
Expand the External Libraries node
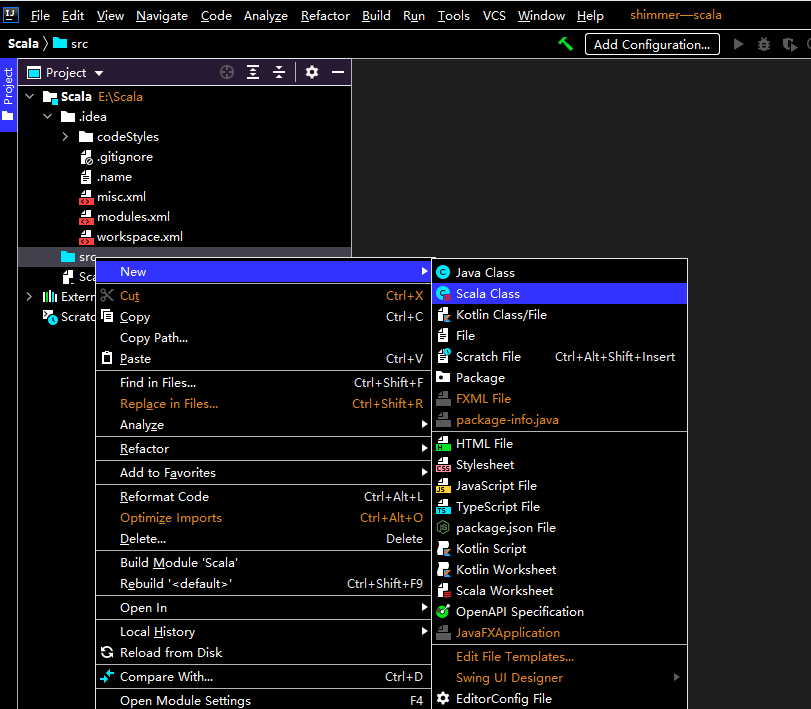click(29, 296)
